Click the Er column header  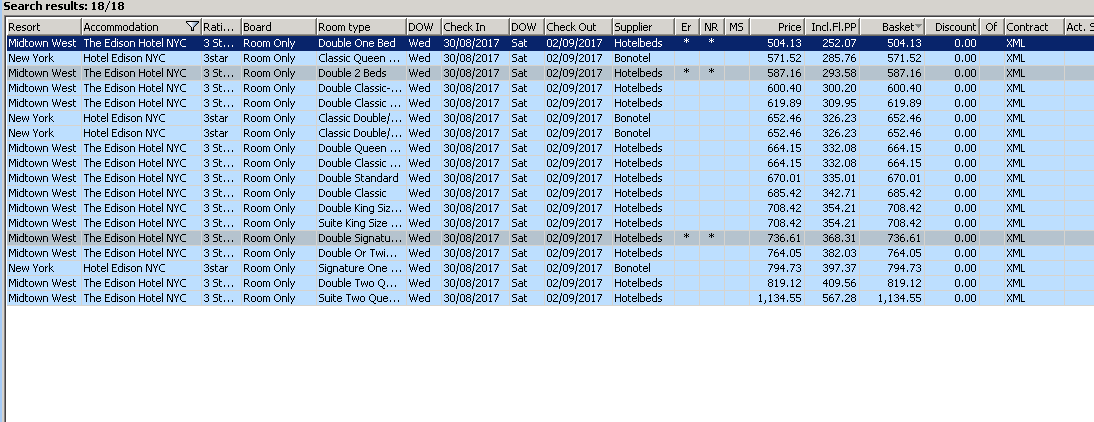pyautogui.click(x=687, y=27)
